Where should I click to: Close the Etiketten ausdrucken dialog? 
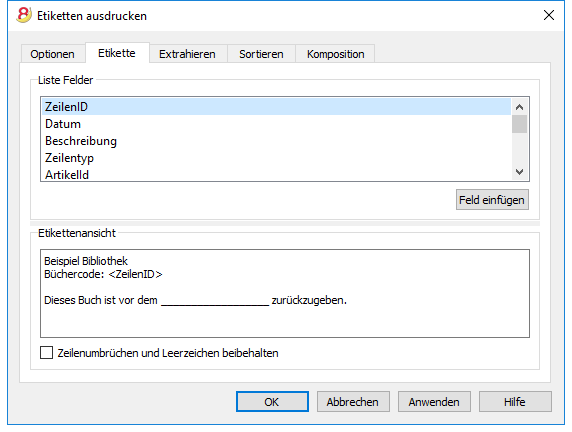coord(549,15)
